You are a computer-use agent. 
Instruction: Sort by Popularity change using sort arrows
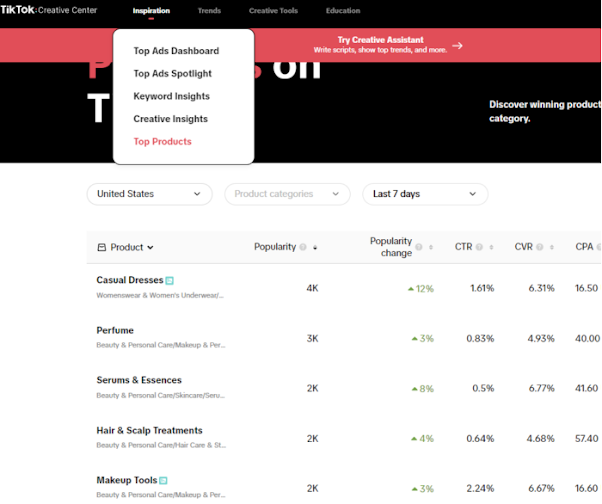(x=431, y=247)
